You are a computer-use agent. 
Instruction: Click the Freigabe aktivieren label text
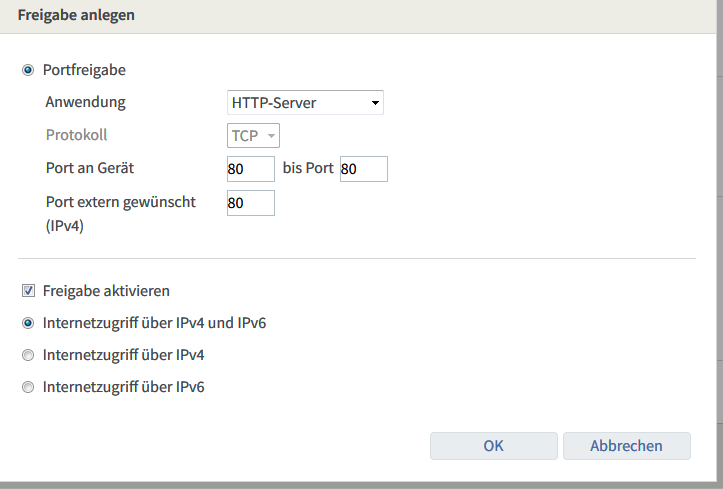(106, 291)
